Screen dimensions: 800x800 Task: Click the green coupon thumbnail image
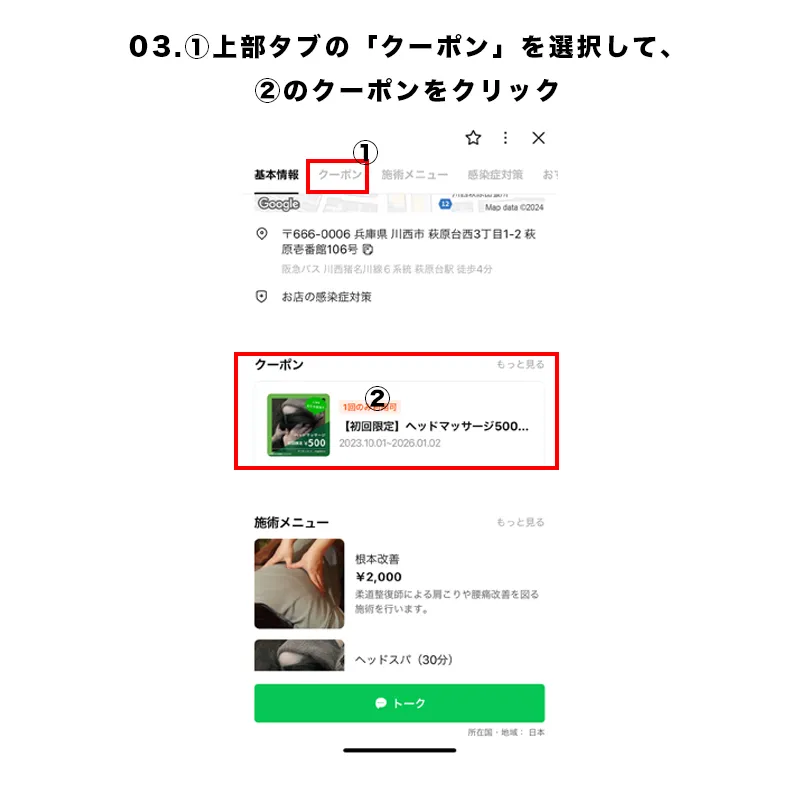(298, 425)
